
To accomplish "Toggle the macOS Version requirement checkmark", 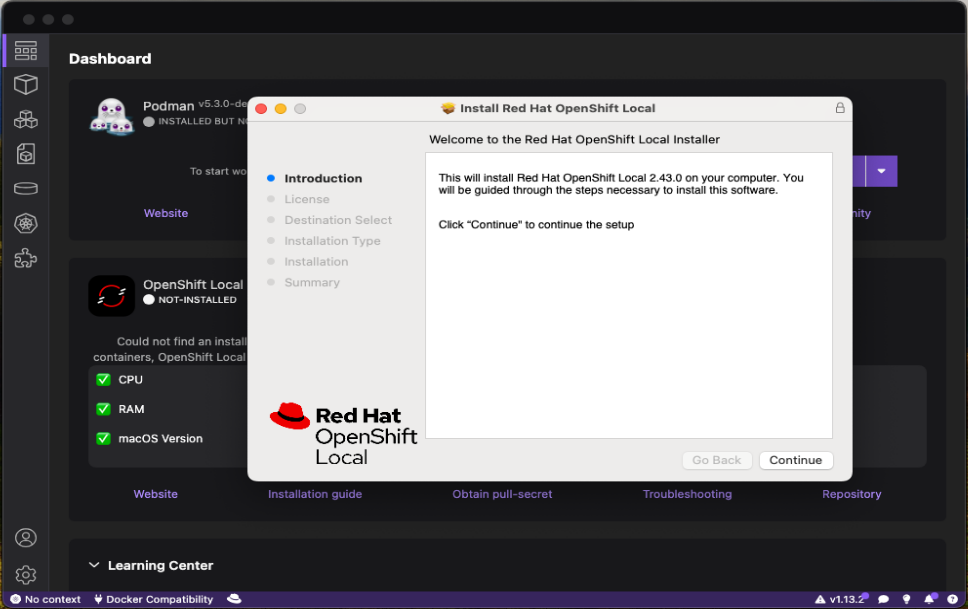I will (103, 439).
